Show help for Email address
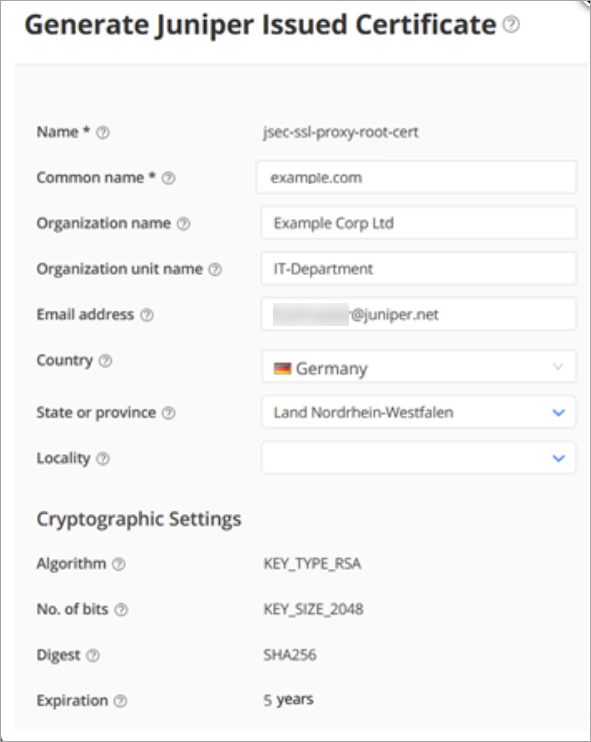The image size is (591, 742). (x=147, y=315)
